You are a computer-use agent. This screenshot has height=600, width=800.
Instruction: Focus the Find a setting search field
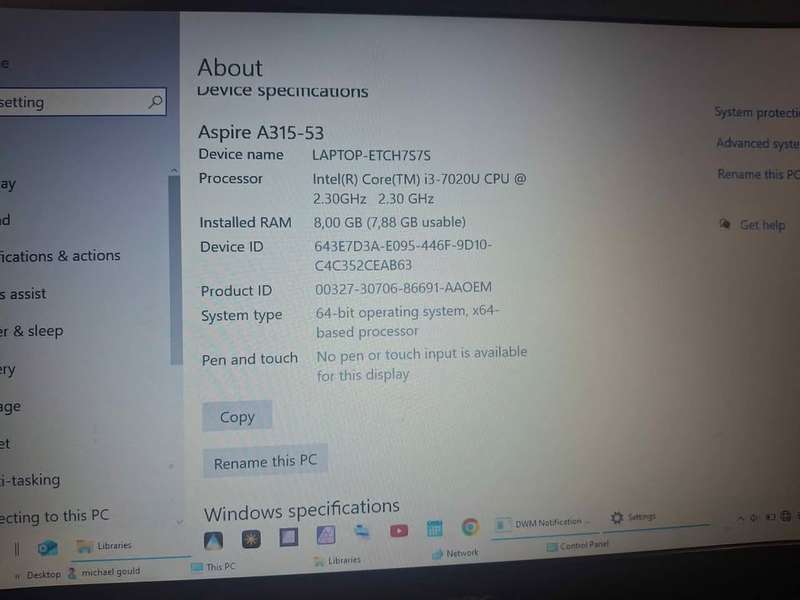pyautogui.click(x=82, y=102)
